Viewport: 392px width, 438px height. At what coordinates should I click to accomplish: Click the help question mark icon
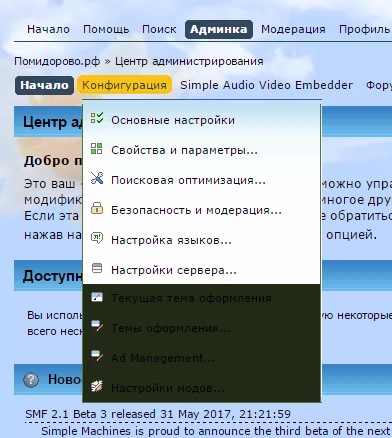[x=31, y=380]
